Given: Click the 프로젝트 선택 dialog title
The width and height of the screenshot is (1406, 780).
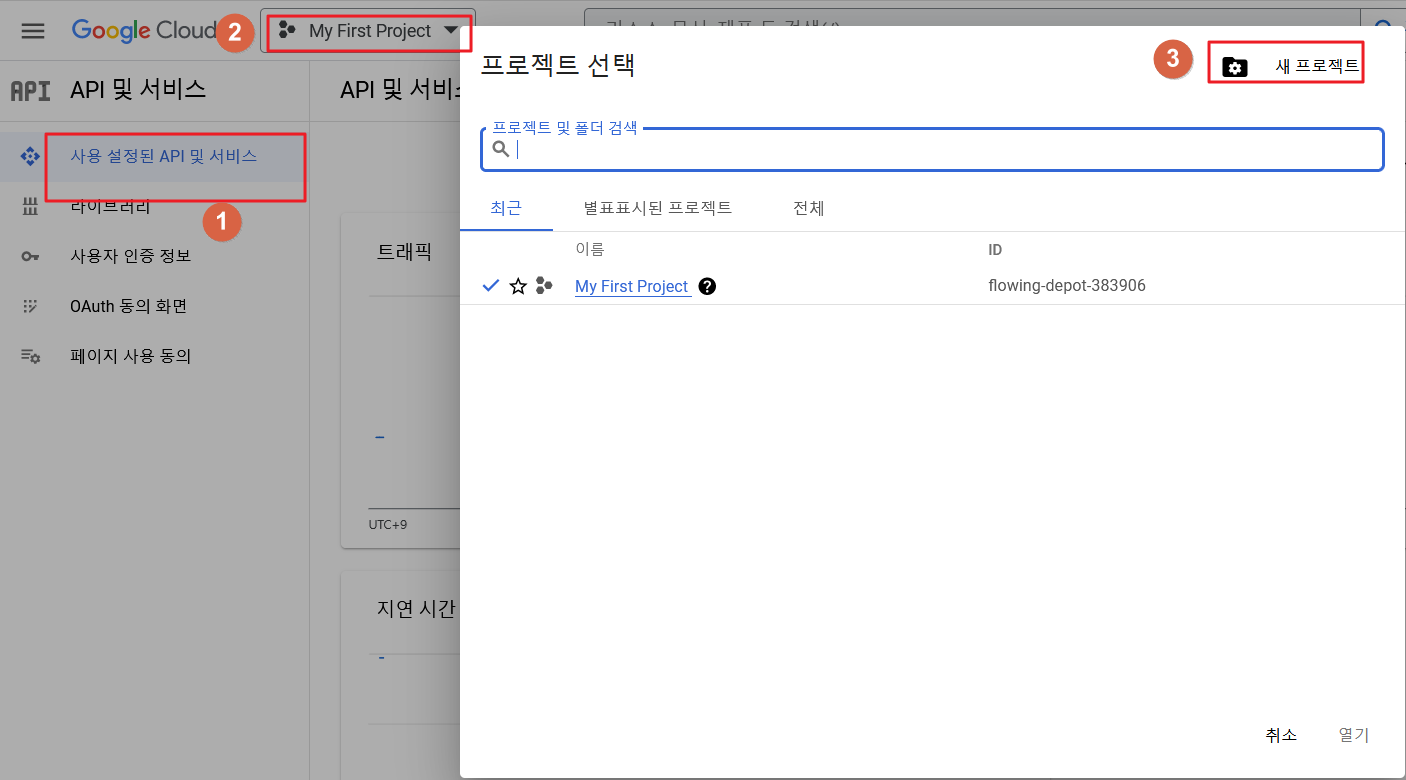Looking at the screenshot, I should coord(558,65).
